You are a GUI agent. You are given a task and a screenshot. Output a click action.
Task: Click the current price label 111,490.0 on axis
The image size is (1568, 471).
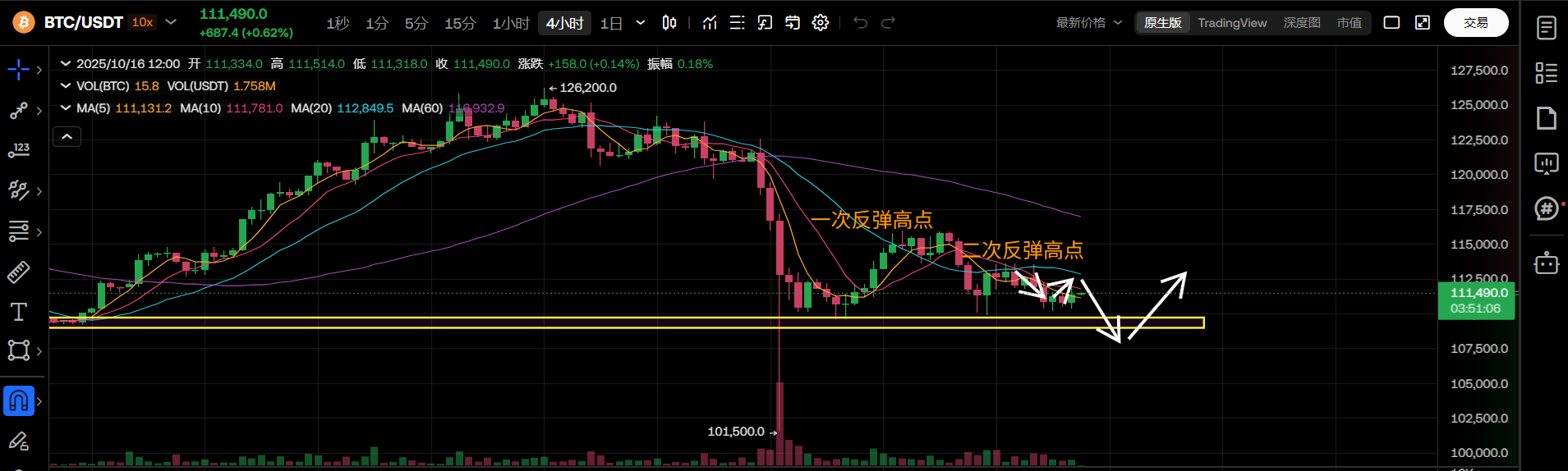(1478, 293)
